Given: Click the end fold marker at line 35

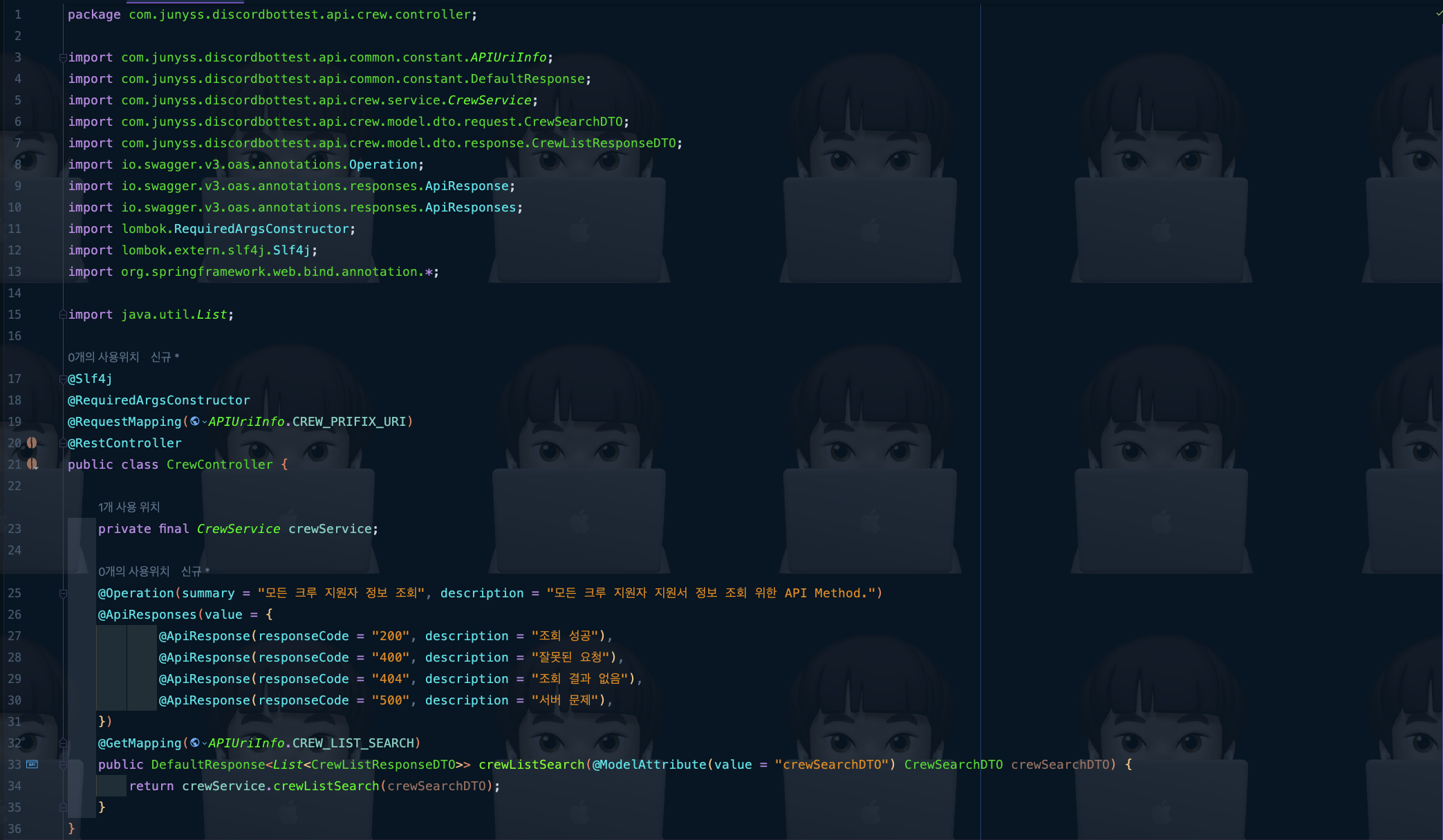Looking at the screenshot, I should coord(63,807).
